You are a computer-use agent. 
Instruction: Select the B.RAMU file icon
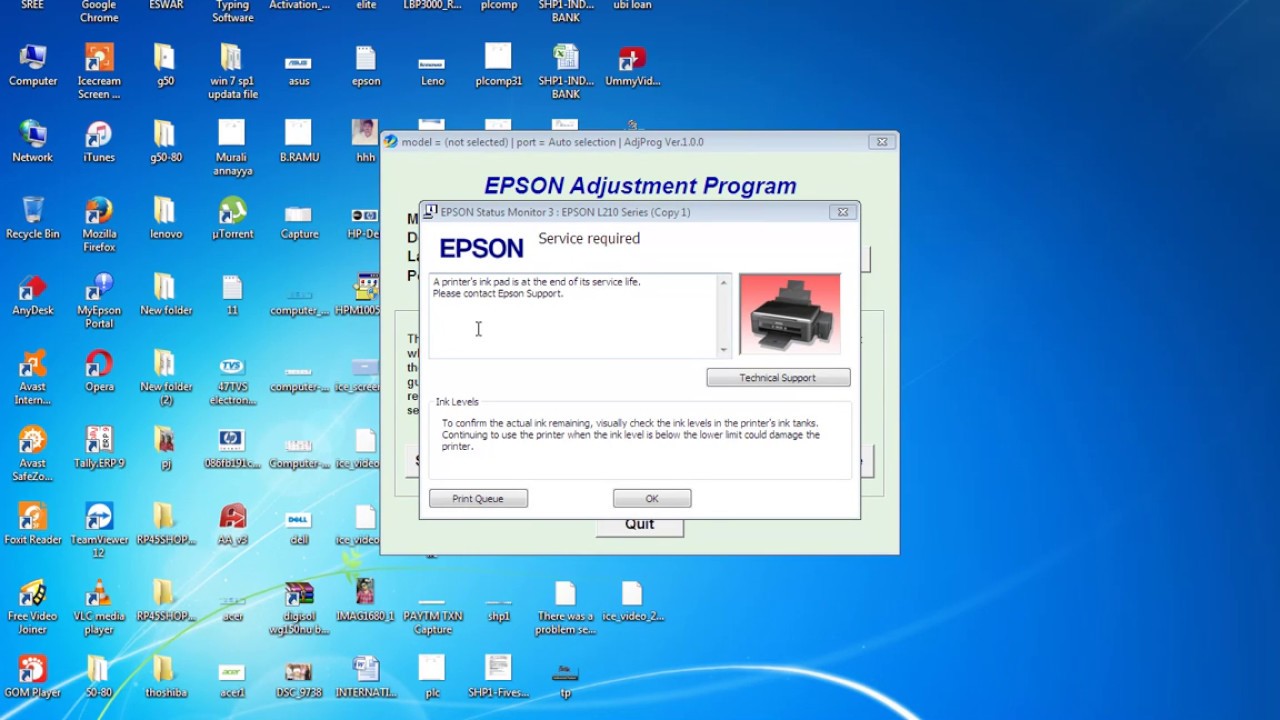(x=298, y=142)
